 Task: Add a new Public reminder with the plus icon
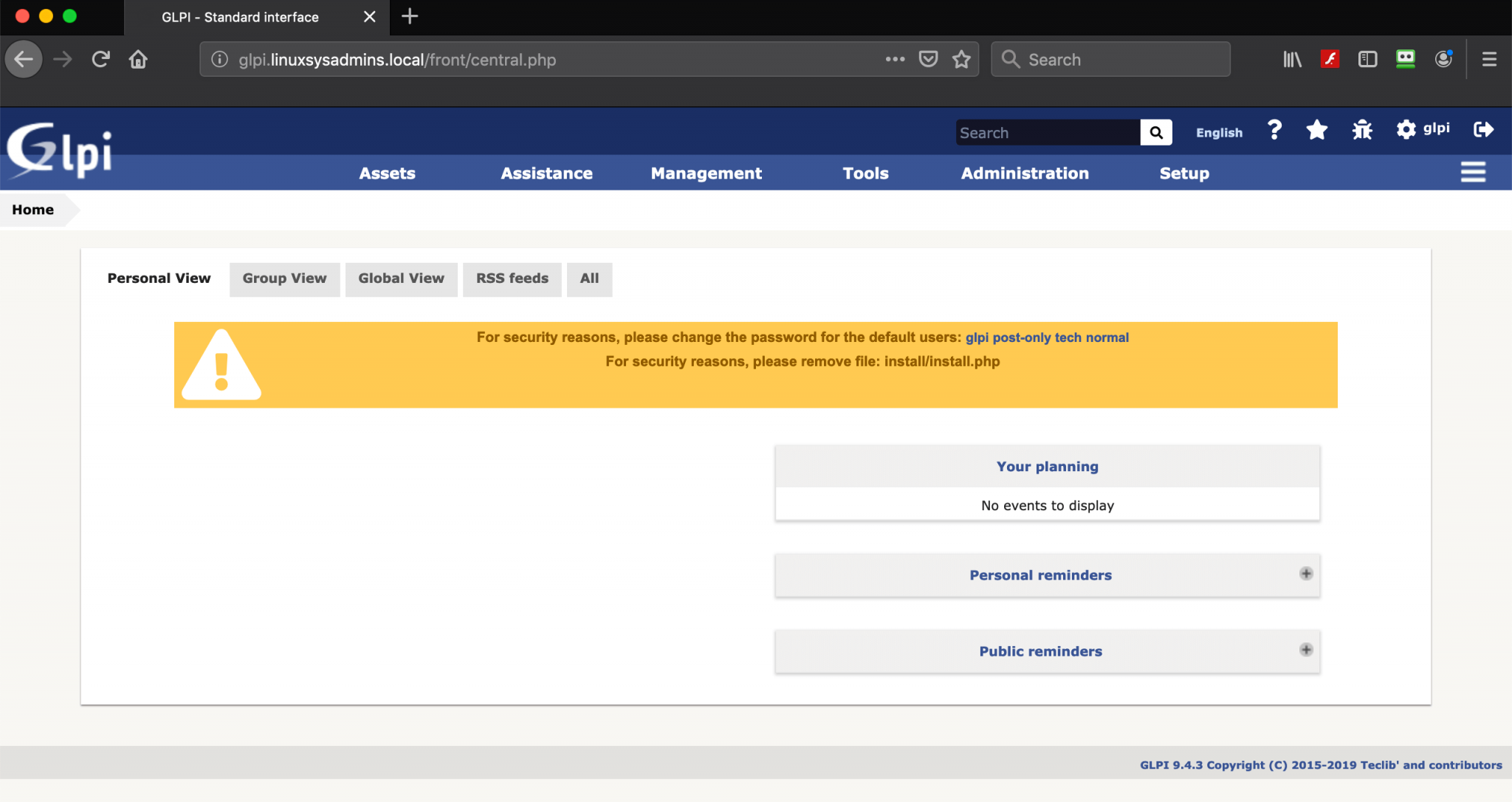1305,650
